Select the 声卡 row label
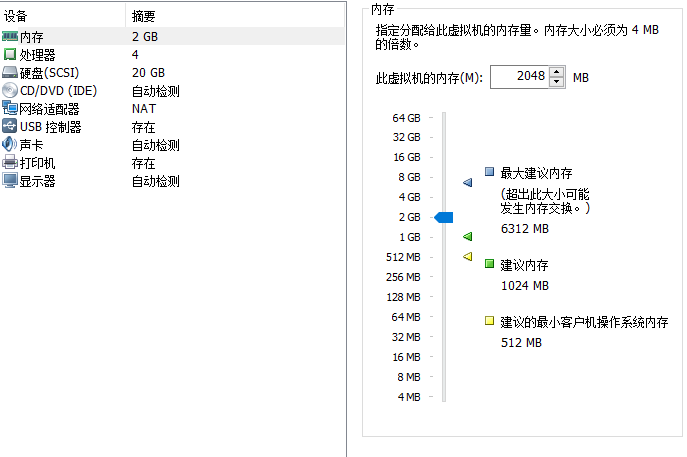The height and width of the screenshot is (457, 687). 32,145
